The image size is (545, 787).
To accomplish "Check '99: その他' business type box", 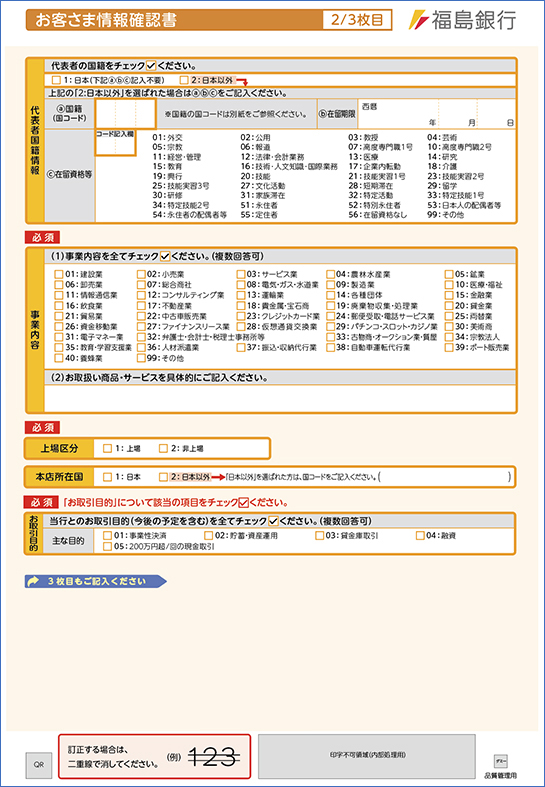I will (141, 358).
